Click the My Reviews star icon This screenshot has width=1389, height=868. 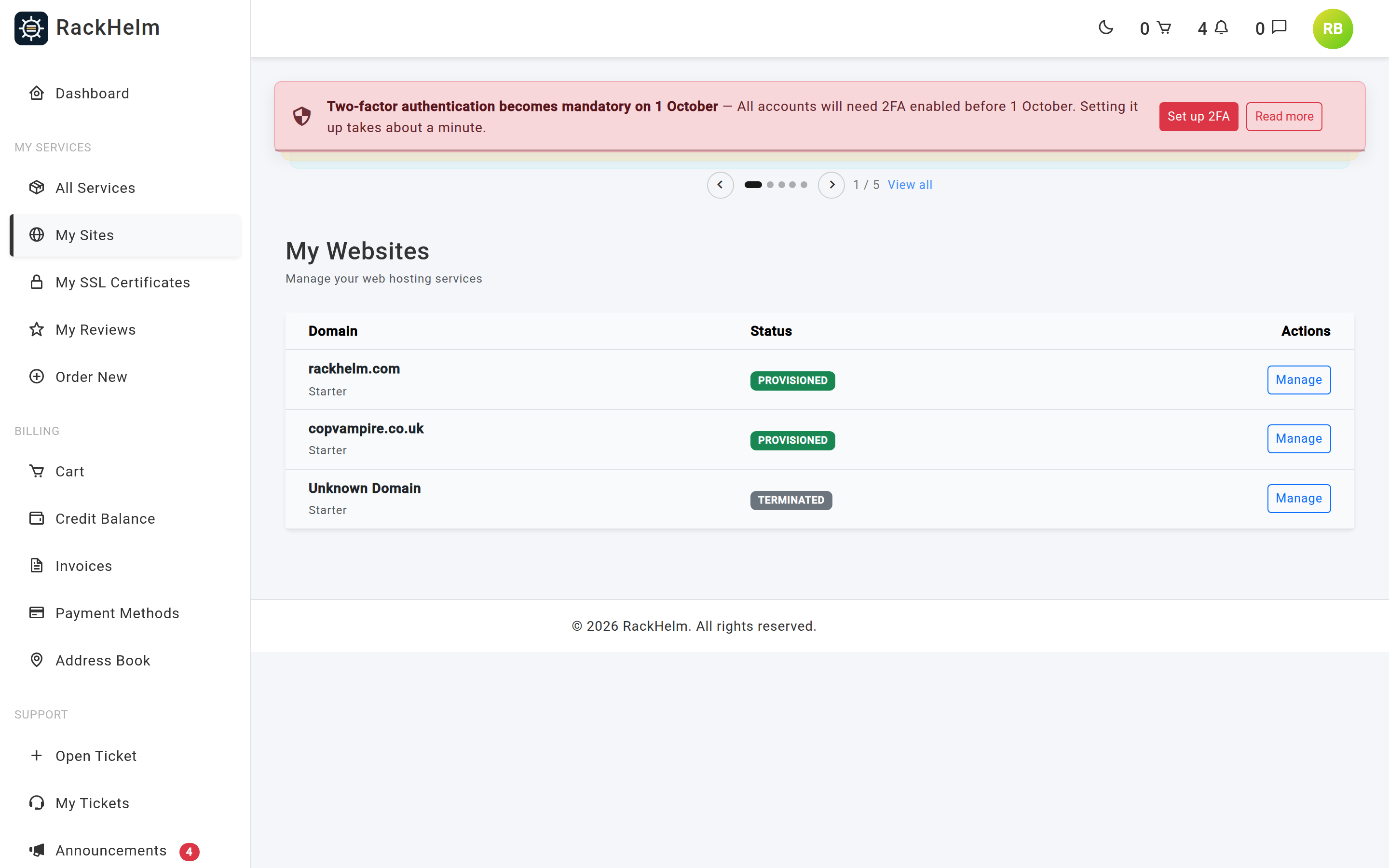[37, 329]
